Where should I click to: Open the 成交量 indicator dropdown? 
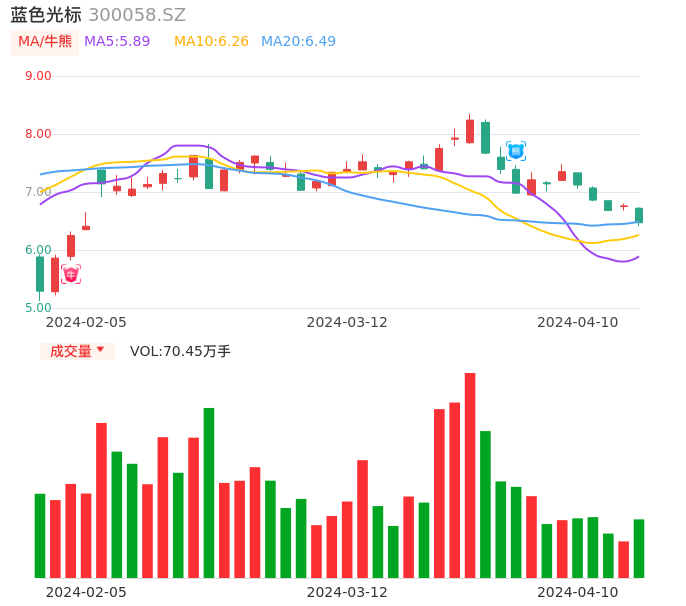point(77,351)
